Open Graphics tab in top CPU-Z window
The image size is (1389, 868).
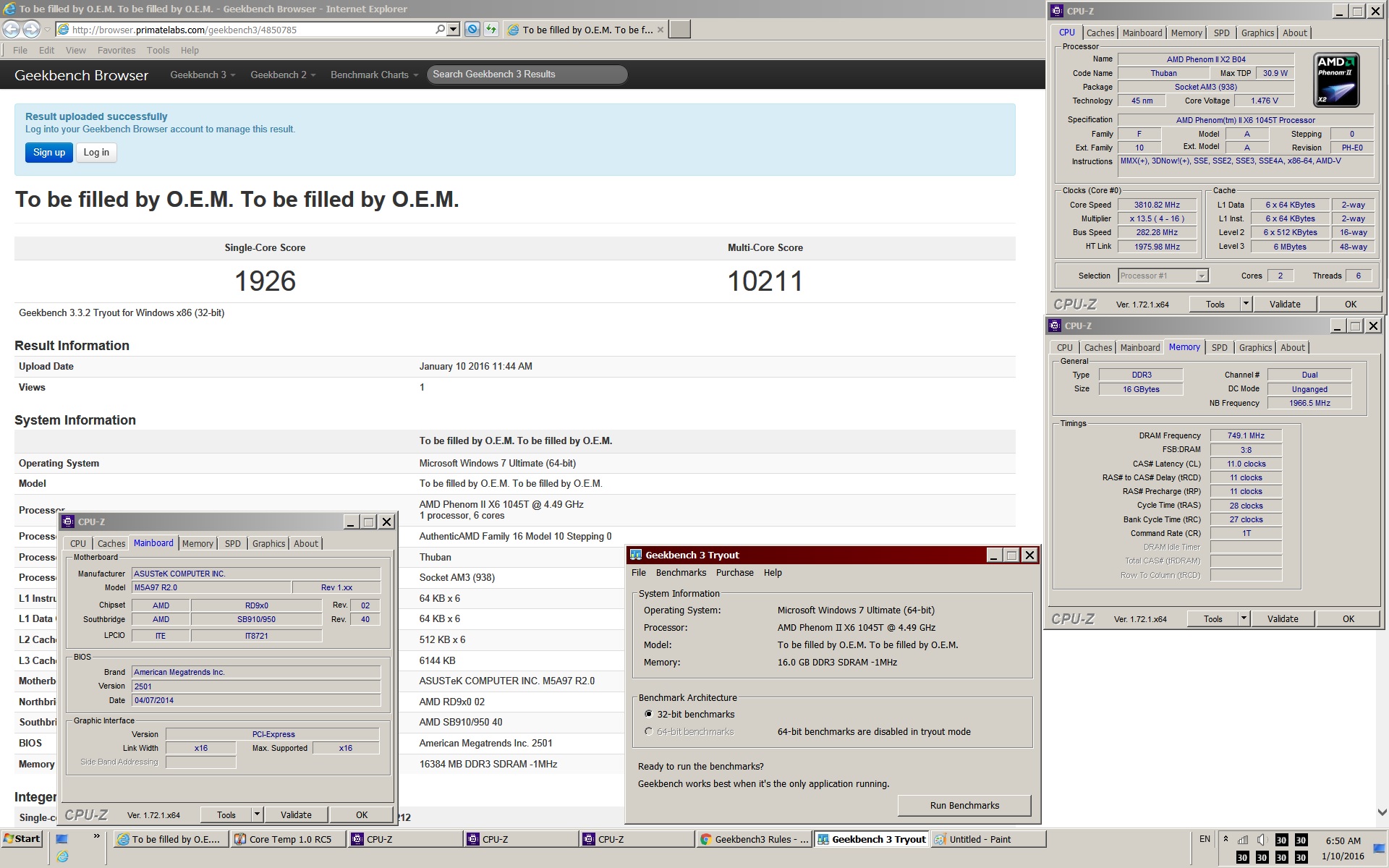1257,33
